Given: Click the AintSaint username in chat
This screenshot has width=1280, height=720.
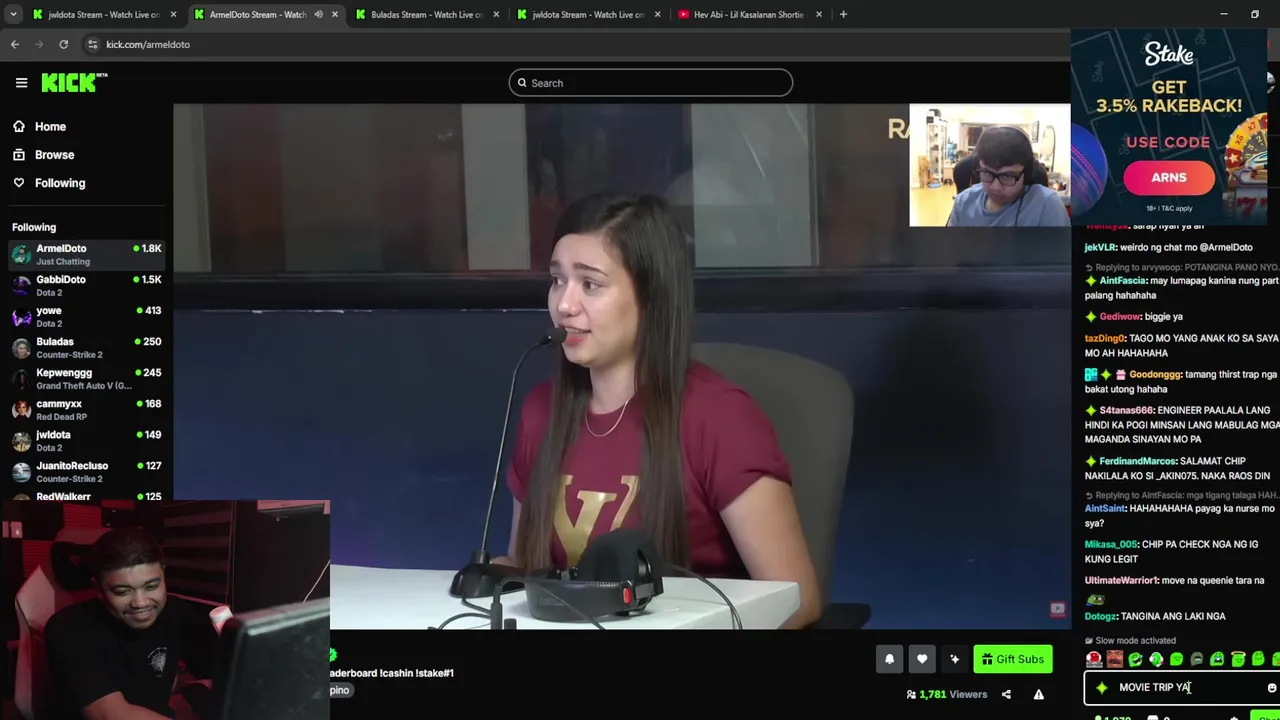Looking at the screenshot, I should pyautogui.click(x=1106, y=508).
